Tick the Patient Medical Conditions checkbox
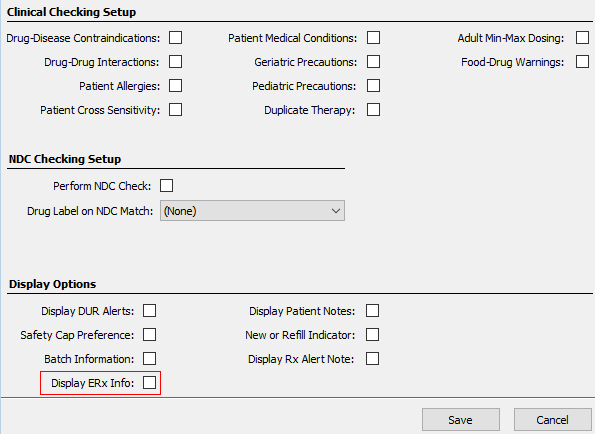The height and width of the screenshot is (434, 595). pyautogui.click(x=373, y=38)
